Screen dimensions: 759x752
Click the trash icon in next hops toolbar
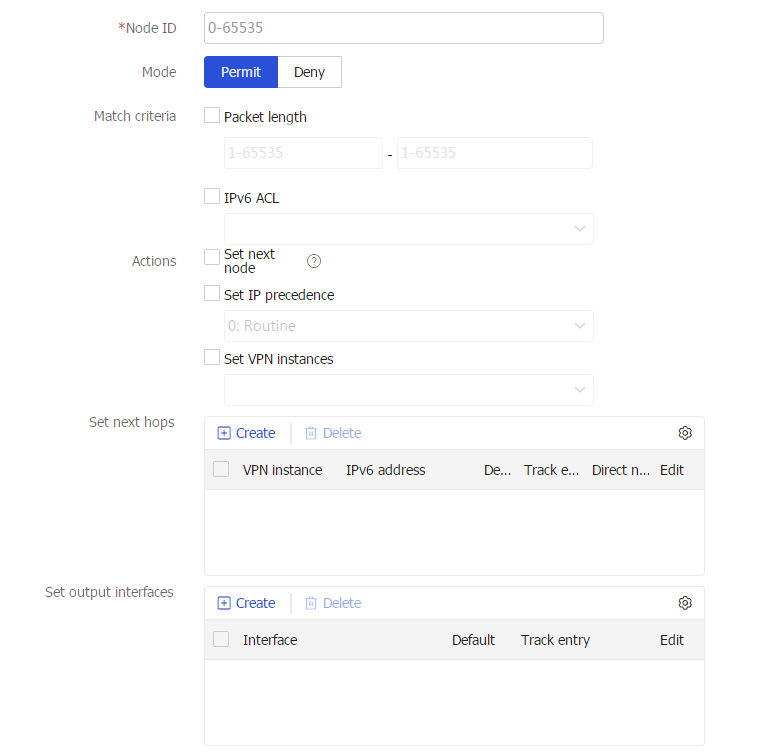click(x=311, y=433)
